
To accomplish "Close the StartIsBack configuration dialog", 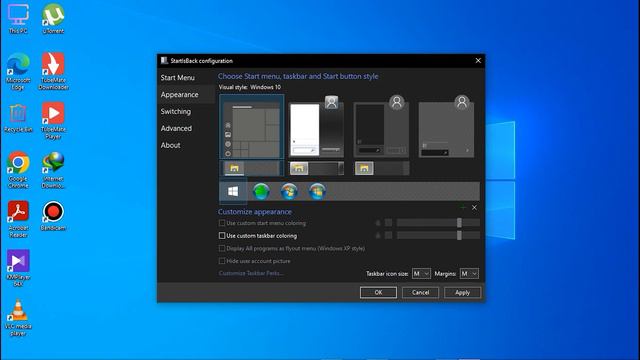I will point(478,60).
